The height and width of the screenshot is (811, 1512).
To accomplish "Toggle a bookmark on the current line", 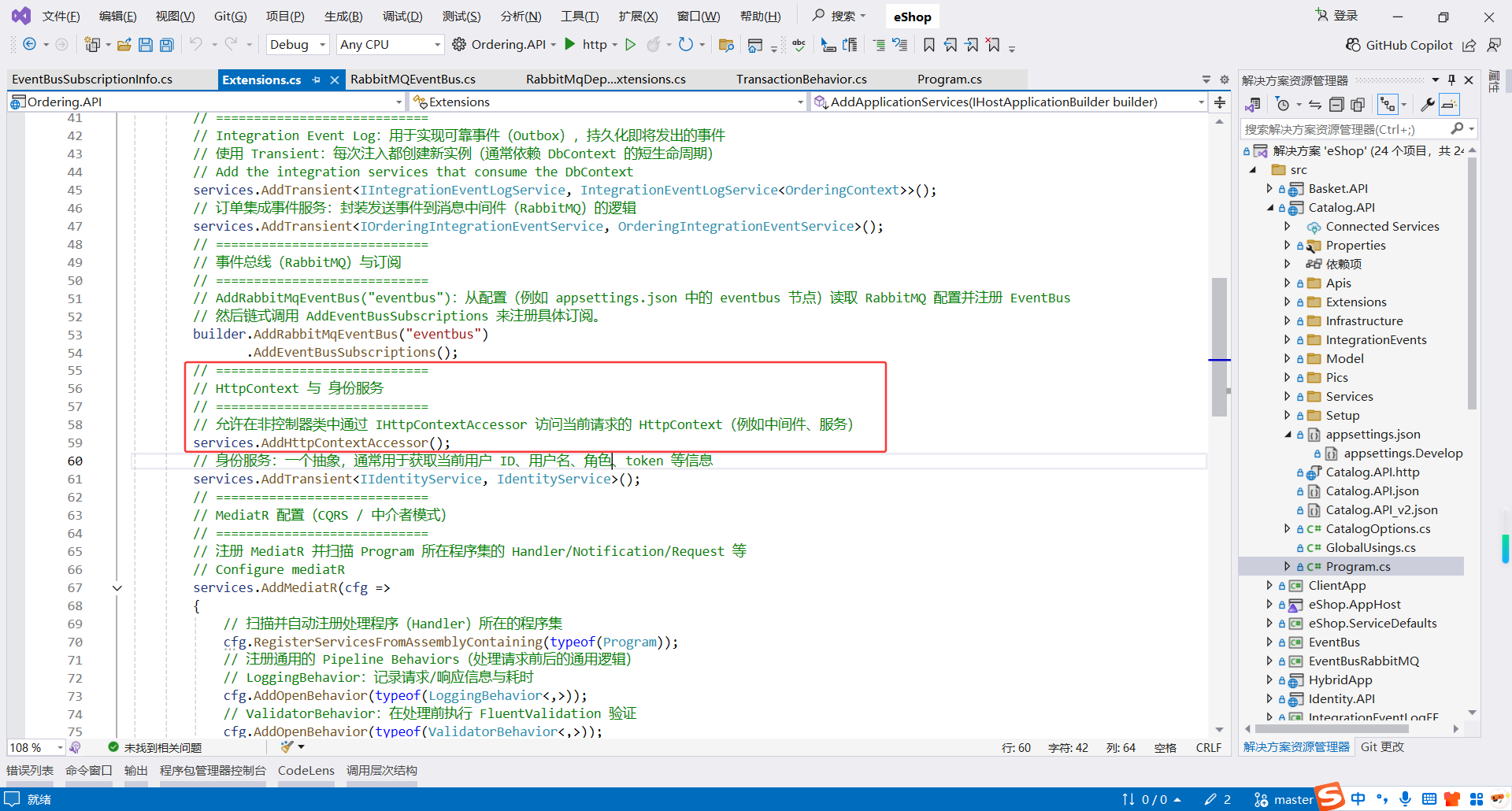I will (928, 44).
